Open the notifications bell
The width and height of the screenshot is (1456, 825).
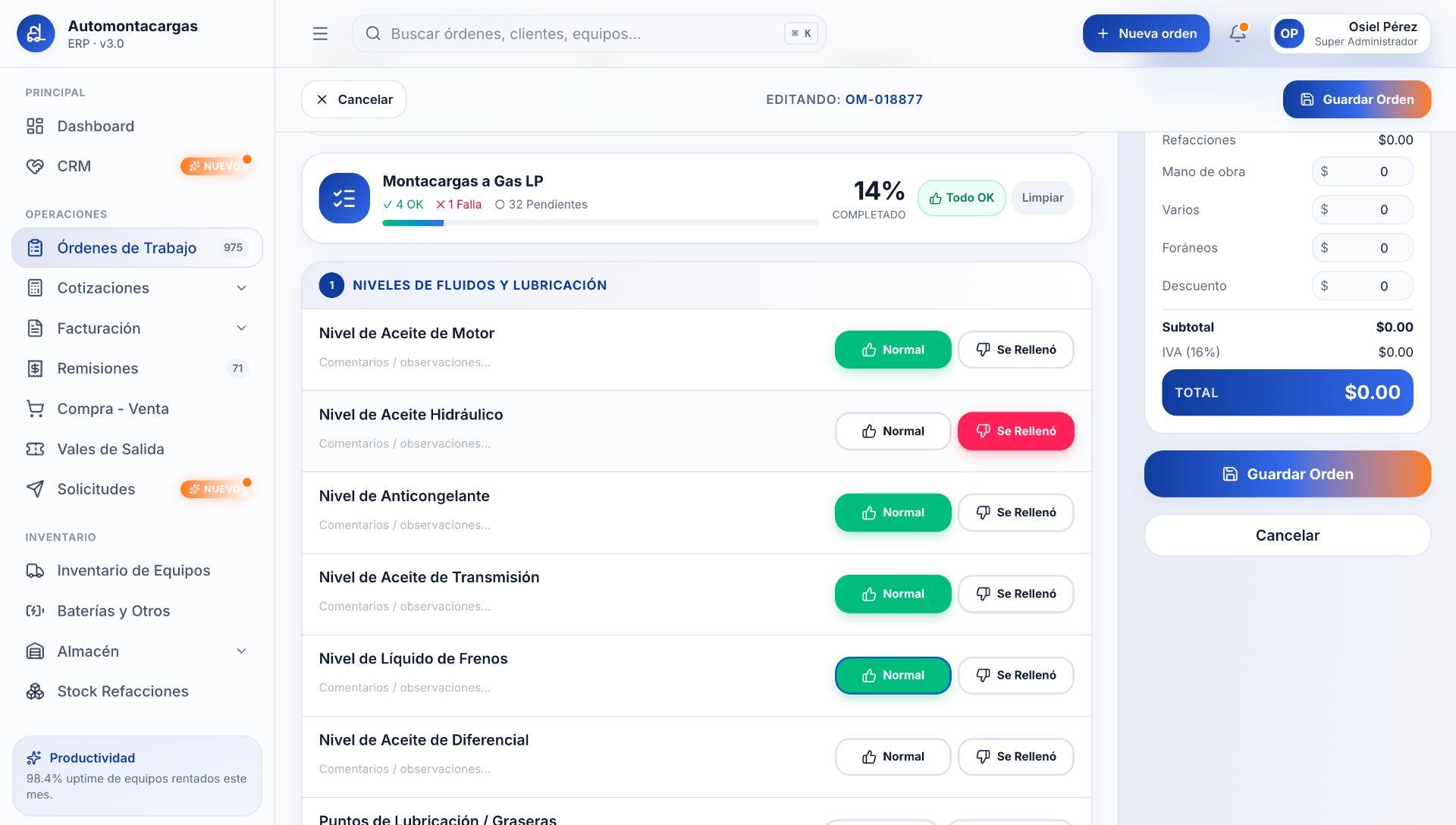tap(1238, 33)
